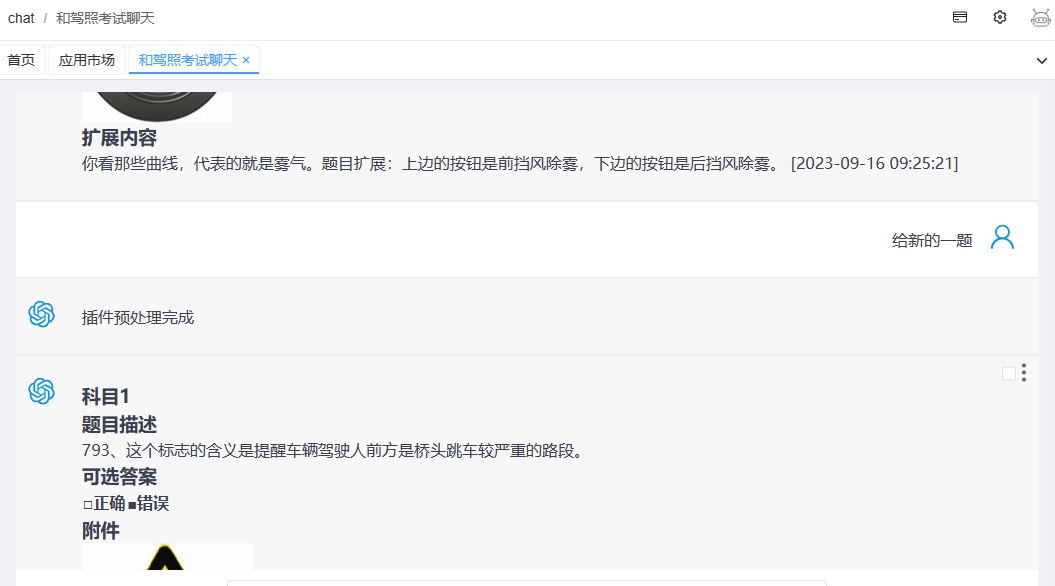Click the user avatar beside 给新的一题

click(x=1002, y=238)
